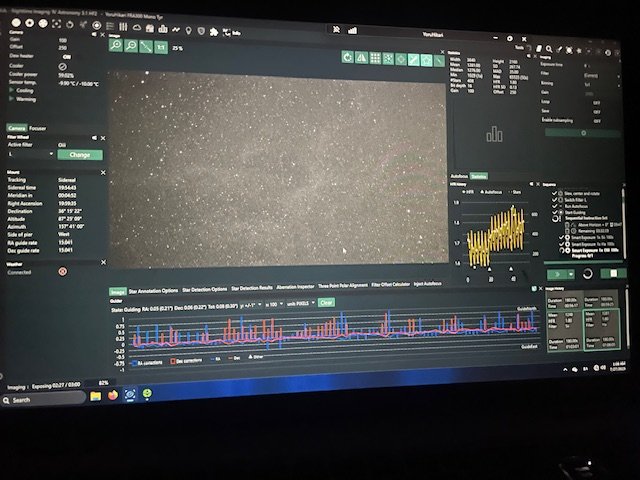640x480 pixels.
Task: Open the filter wheel L filter dropdown
Action: pyautogui.click(x=29, y=155)
